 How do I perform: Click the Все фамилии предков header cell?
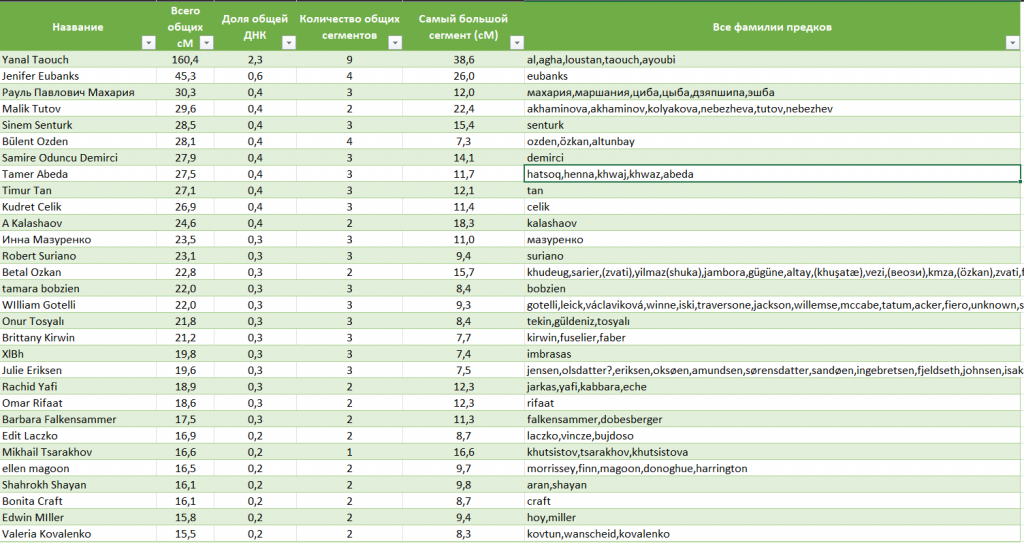tap(771, 26)
